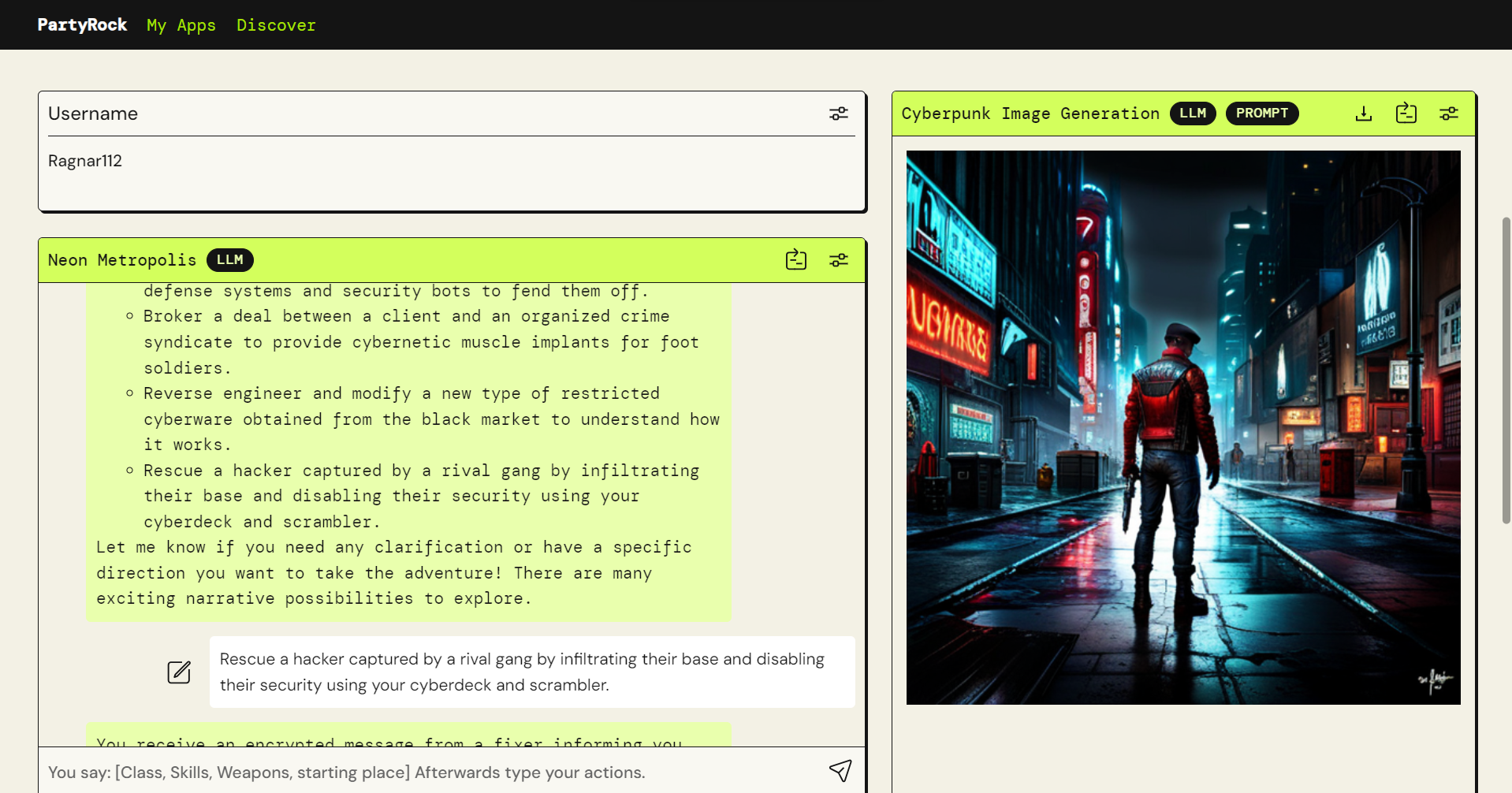Open the My Apps page
Image resolution: width=1512 pixels, height=793 pixels.
(x=181, y=25)
